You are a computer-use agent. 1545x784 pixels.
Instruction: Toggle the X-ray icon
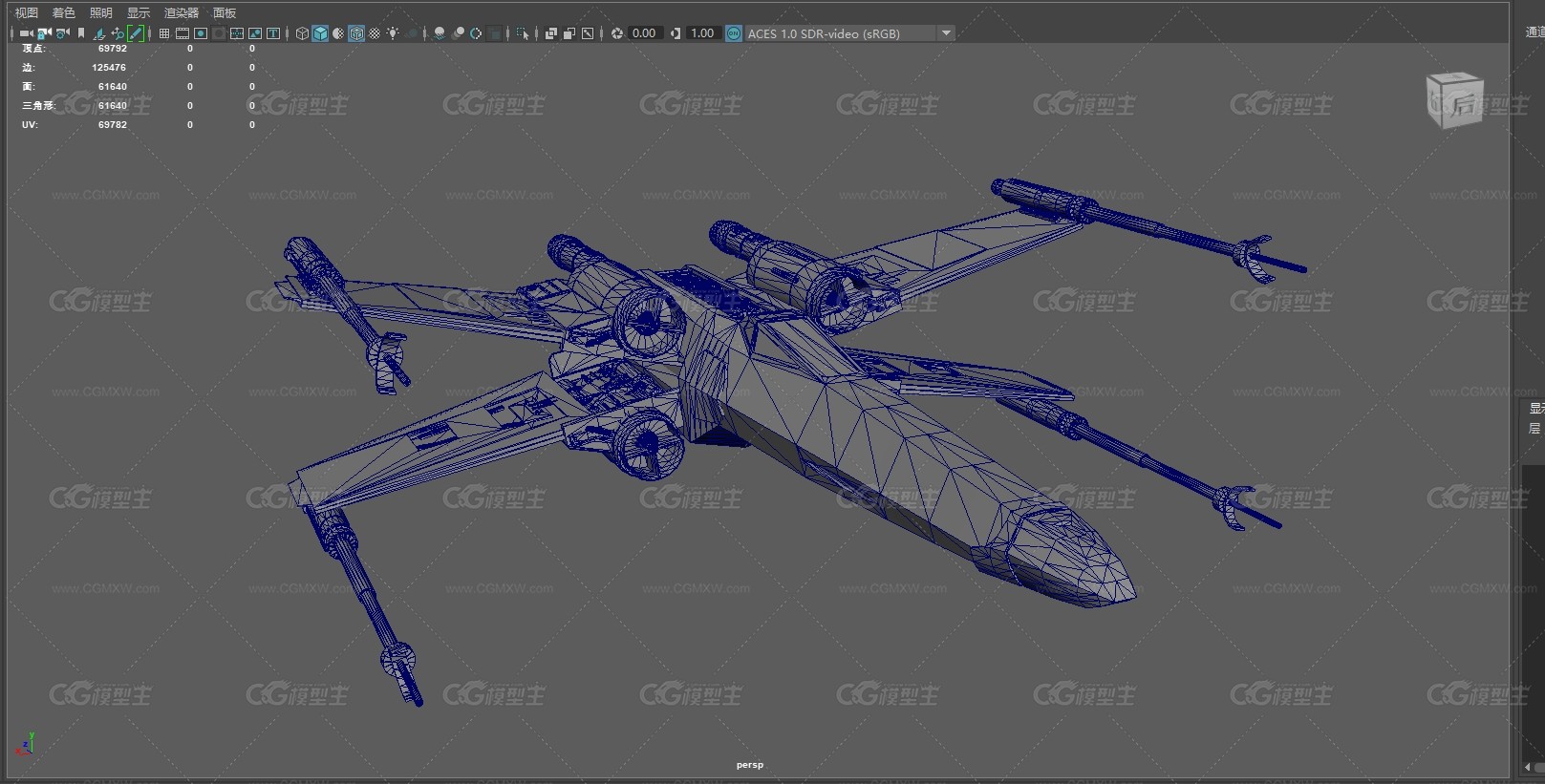point(551,33)
